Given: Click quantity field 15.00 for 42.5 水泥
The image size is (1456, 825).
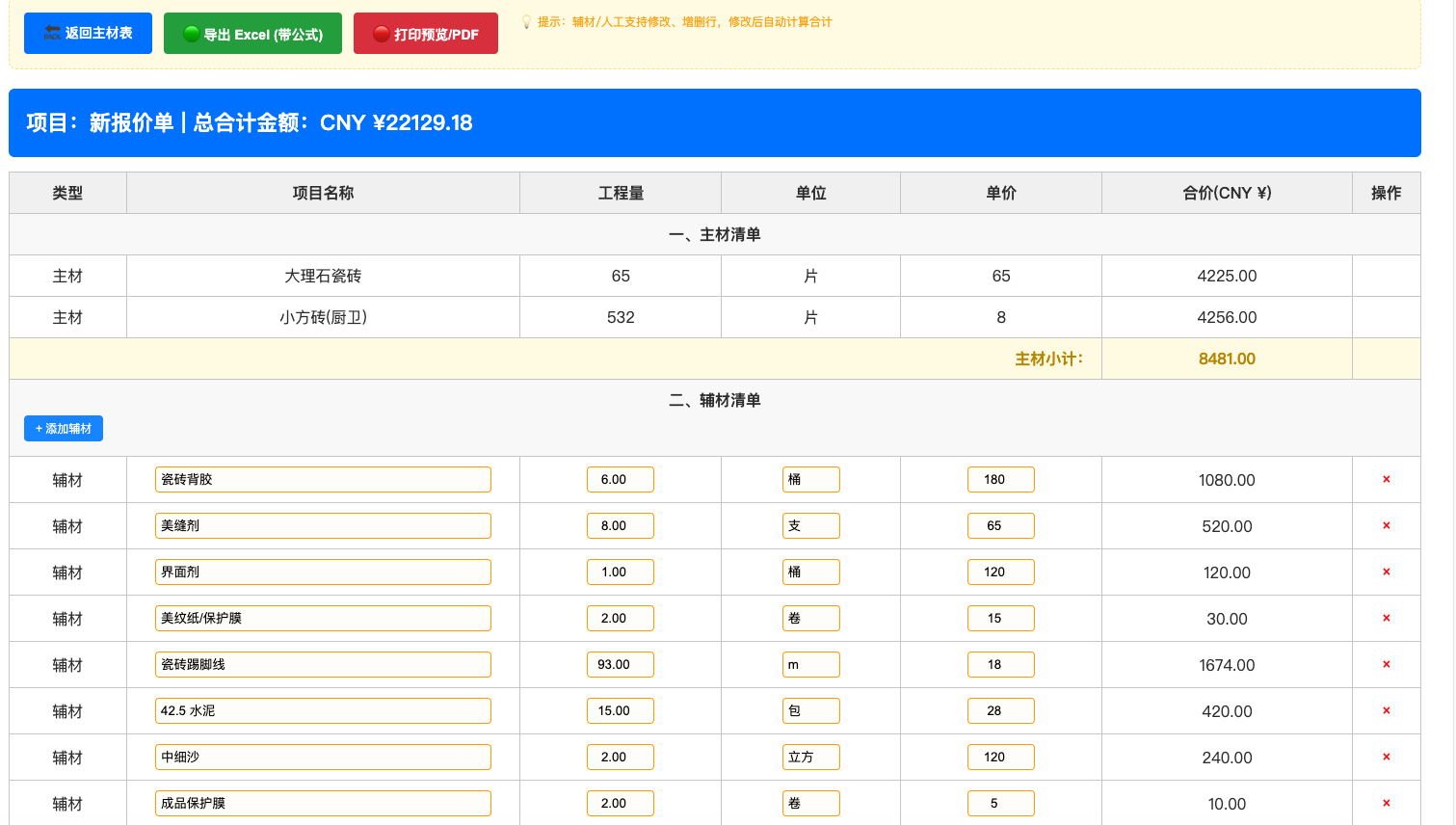Looking at the screenshot, I should [x=621, y=710].
